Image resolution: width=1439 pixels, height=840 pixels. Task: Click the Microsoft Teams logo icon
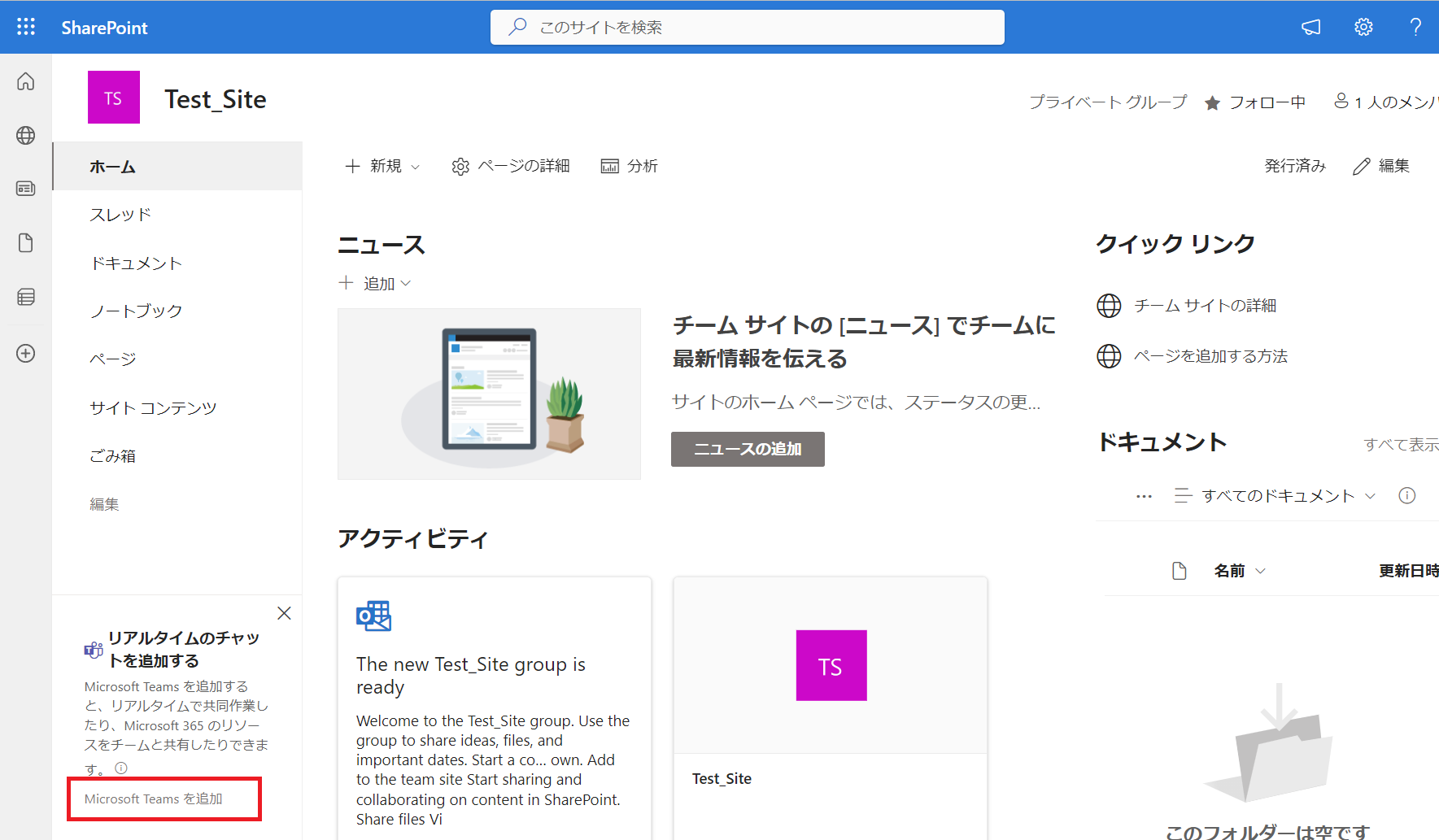pos(94,650)
